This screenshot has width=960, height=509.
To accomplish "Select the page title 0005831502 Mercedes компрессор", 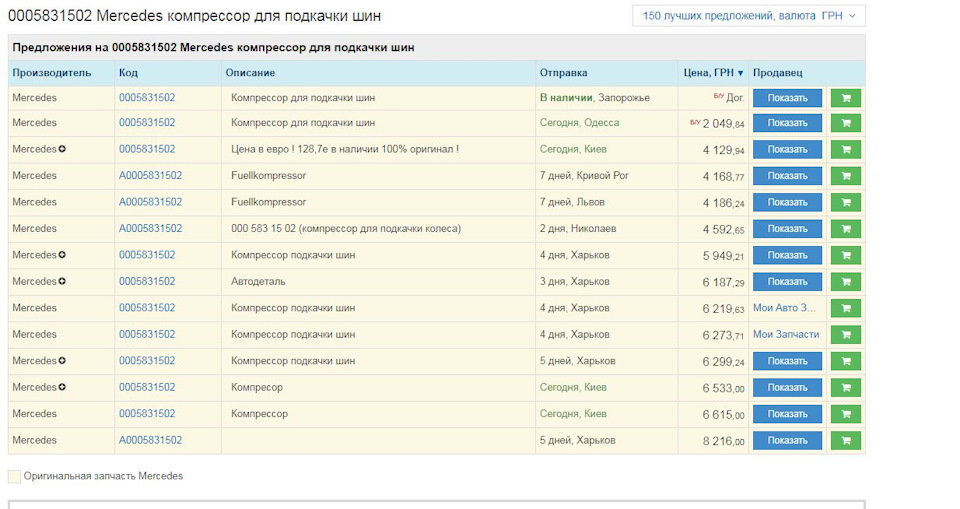I will (x=194, y=16).
